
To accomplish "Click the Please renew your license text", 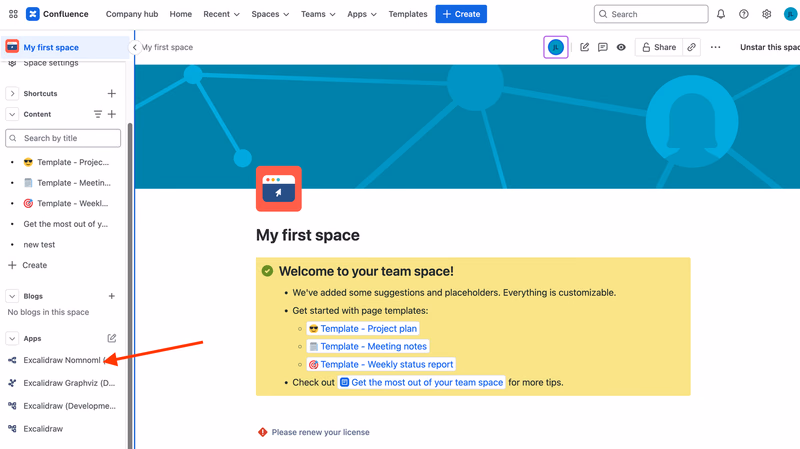I will (x=320, y=432).
